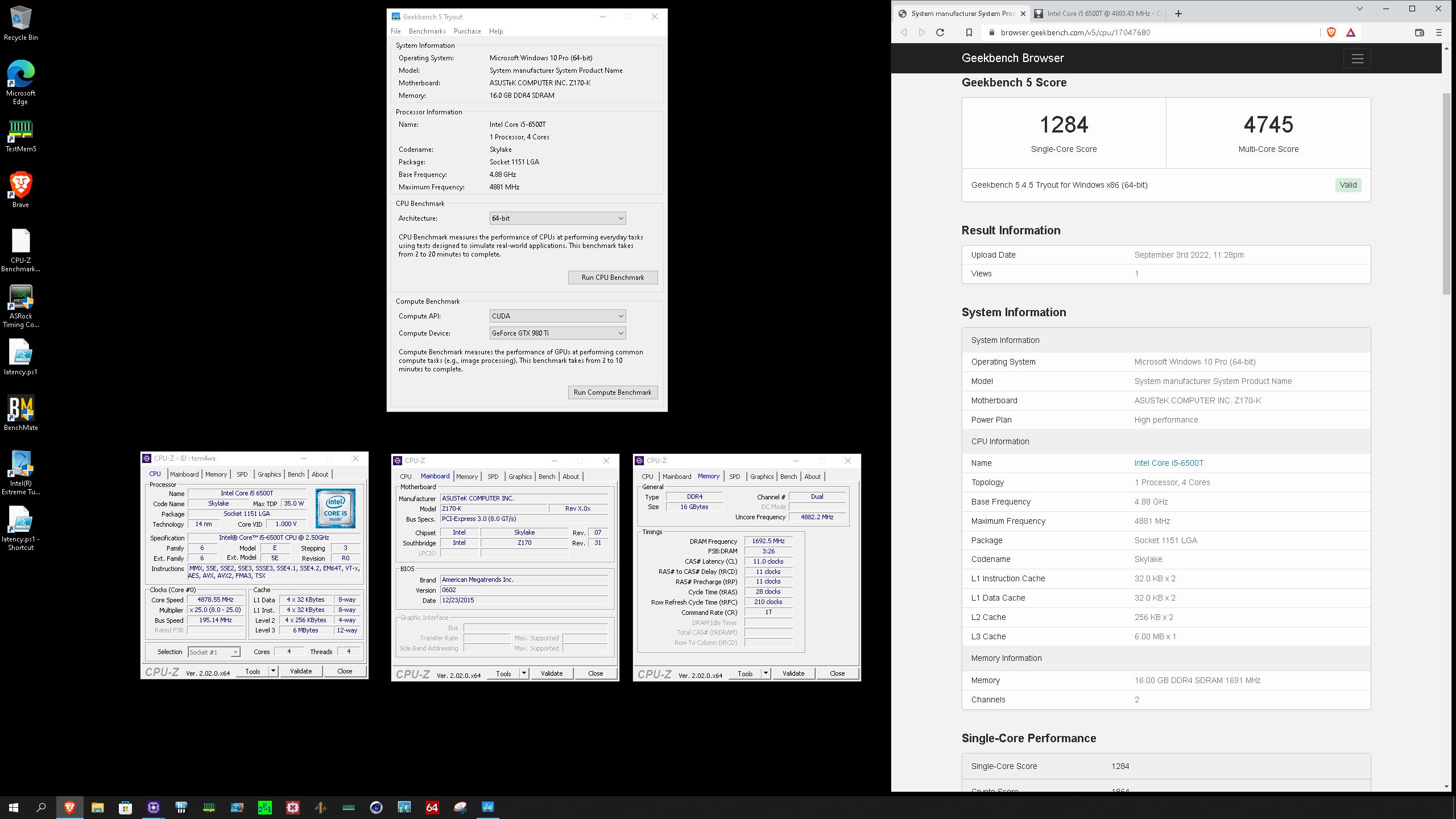The width and height of the screenshot is (1456, 819).
Task: Open Brave Shields lion icon
Action: [x=1331, y=32]
